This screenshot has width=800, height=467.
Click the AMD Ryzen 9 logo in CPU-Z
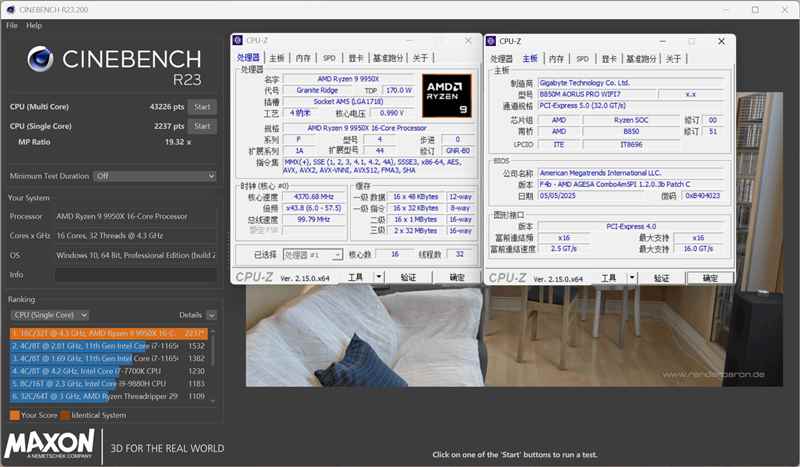click(x=447, y=95)
